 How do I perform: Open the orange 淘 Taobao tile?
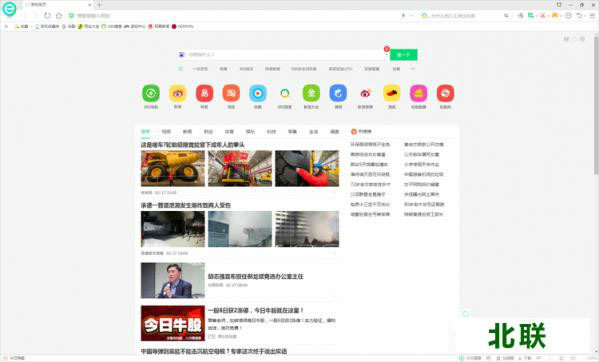tap(231, 93)
